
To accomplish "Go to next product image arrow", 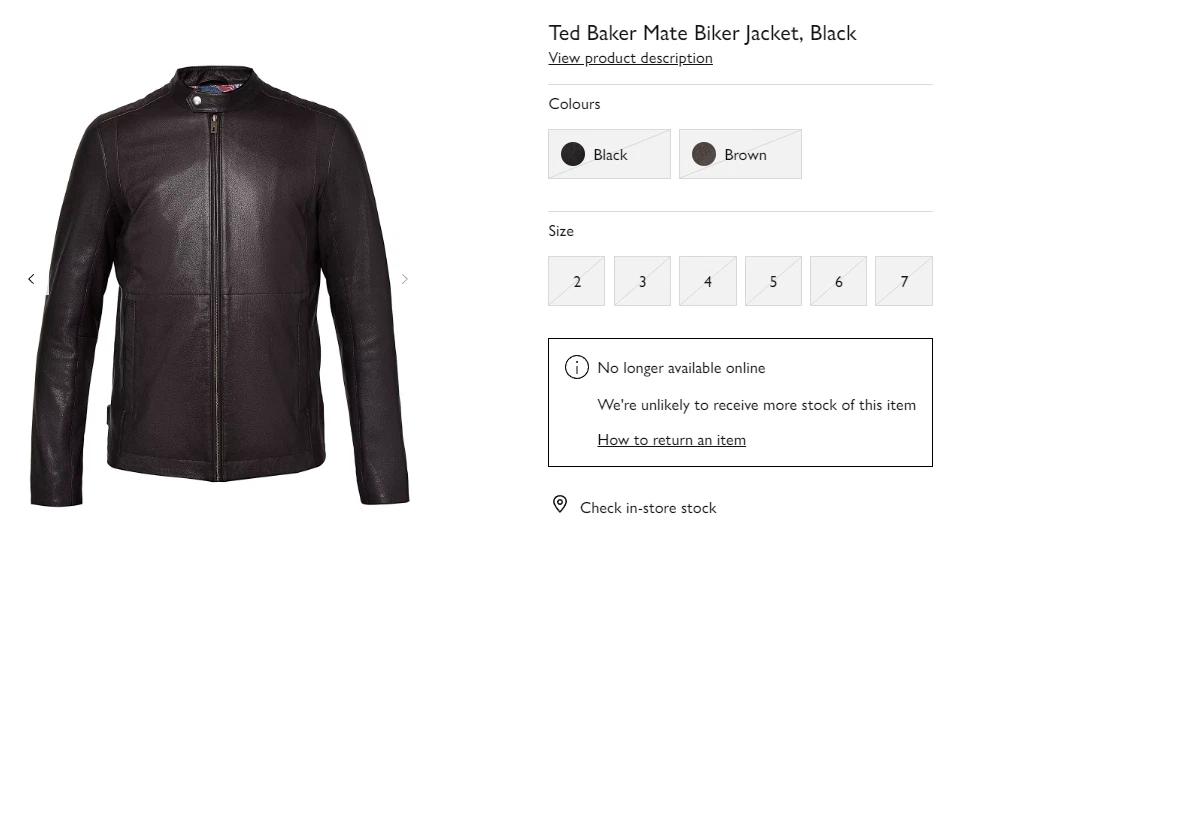I will point(405,279).
